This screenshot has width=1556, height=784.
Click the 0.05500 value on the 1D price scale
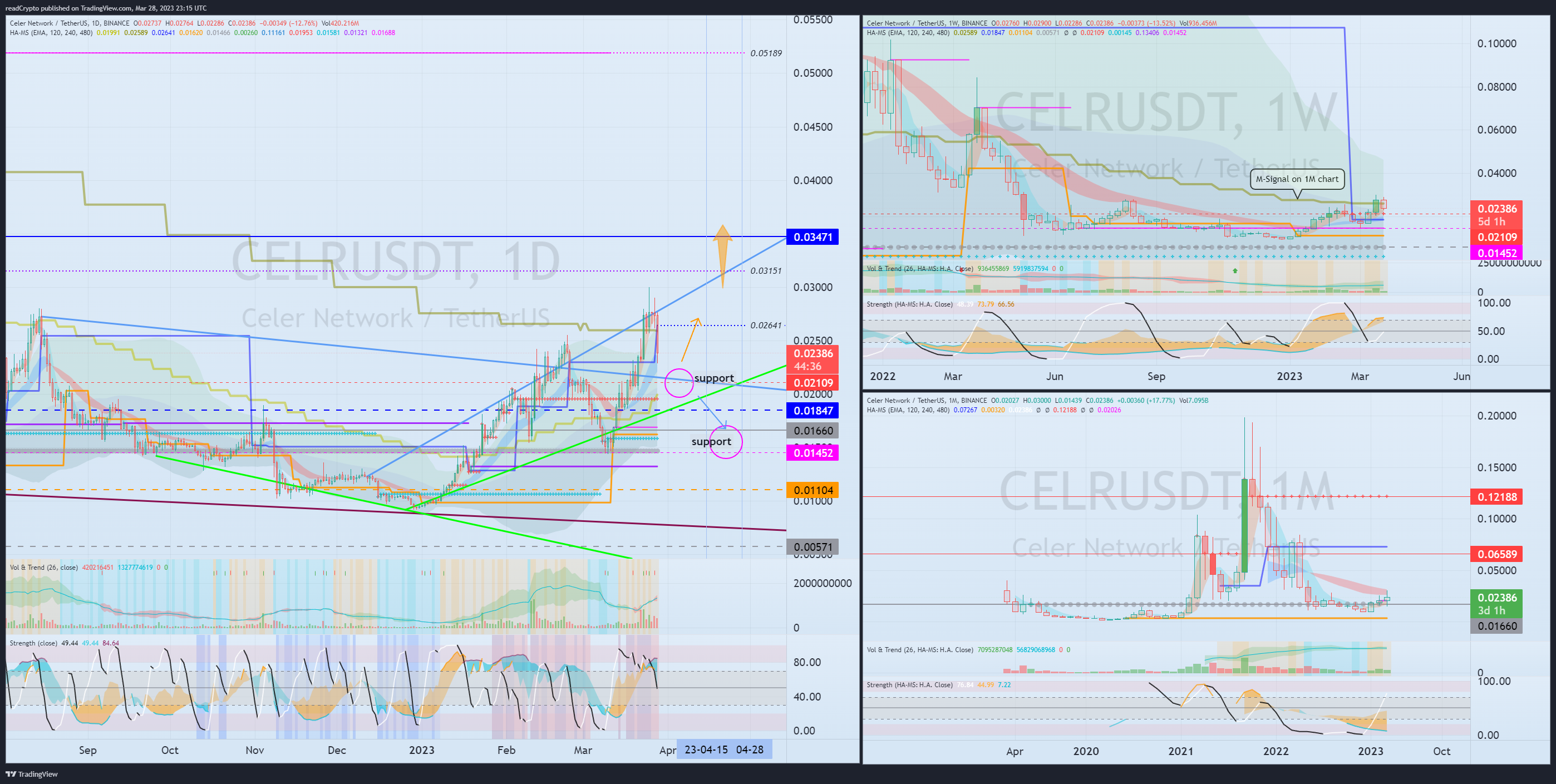813,20
